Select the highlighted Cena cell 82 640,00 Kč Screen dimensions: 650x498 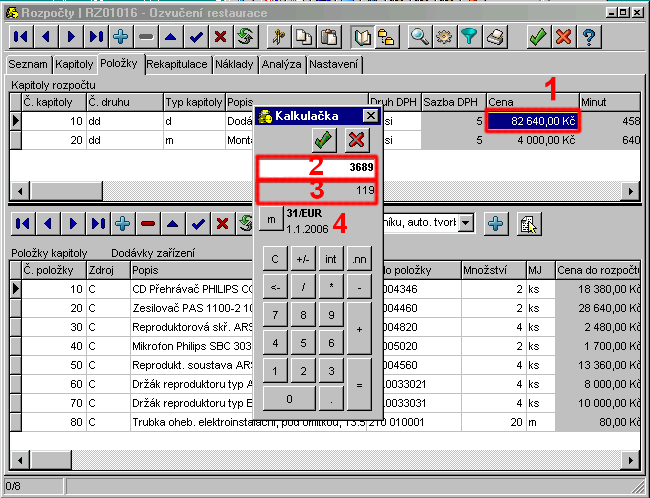pos(532,121)
